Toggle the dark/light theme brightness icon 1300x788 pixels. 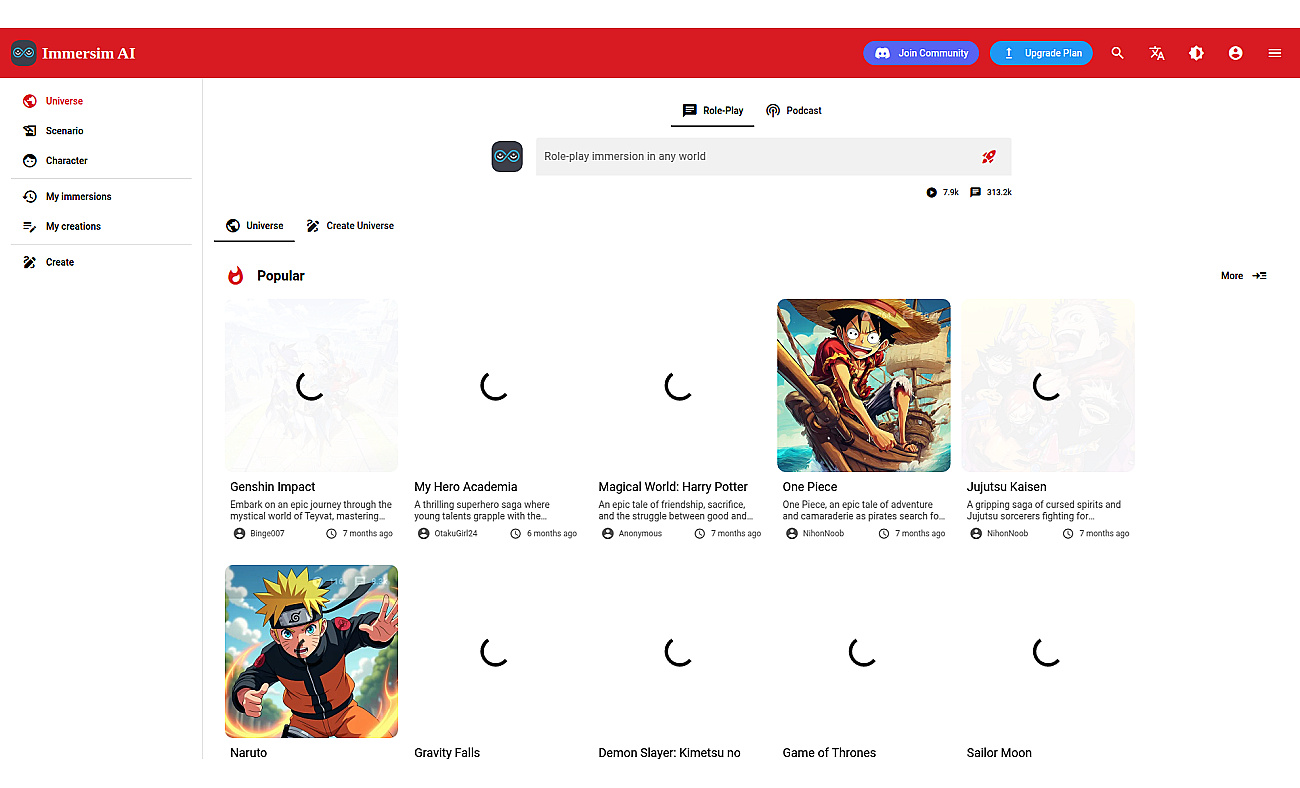pos(1196,53)
